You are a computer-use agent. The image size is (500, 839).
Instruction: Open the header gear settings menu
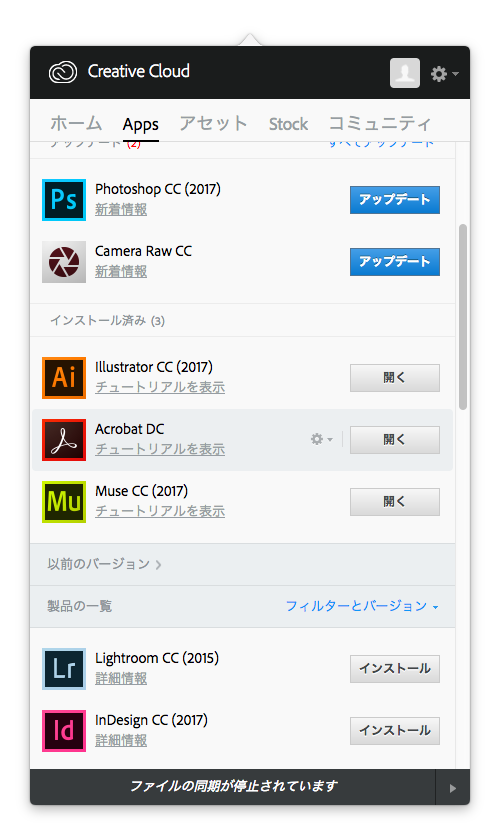[444, 74]
